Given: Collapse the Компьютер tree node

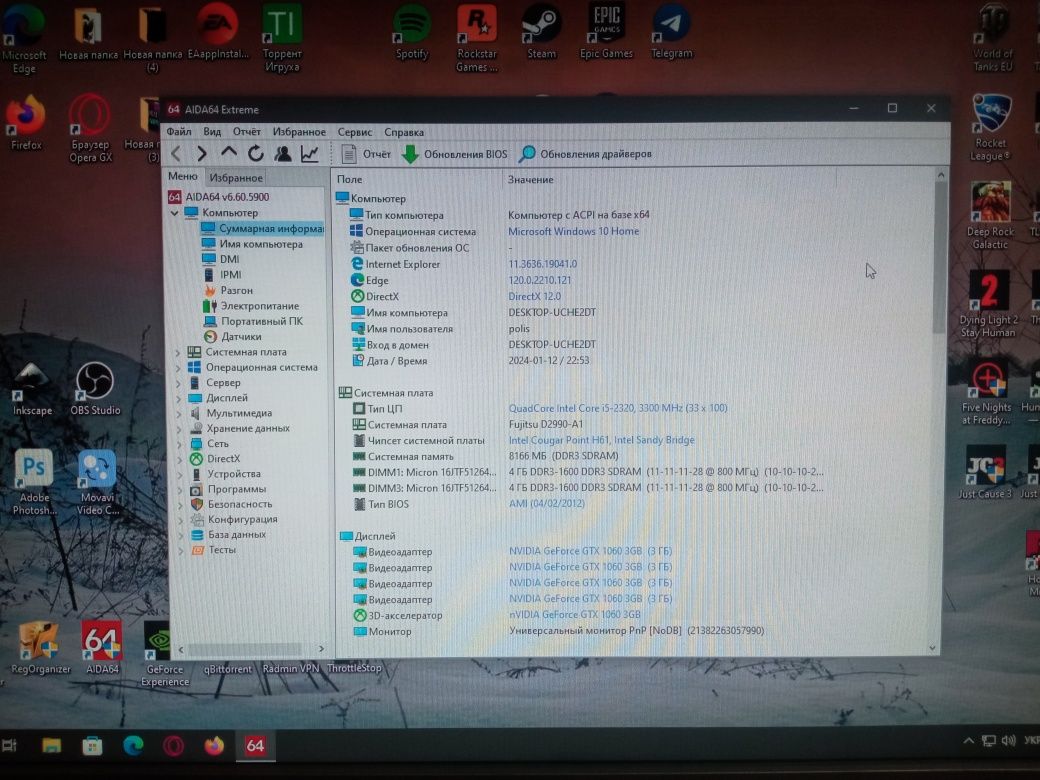Looking at the screenshot, I should 174,213.
